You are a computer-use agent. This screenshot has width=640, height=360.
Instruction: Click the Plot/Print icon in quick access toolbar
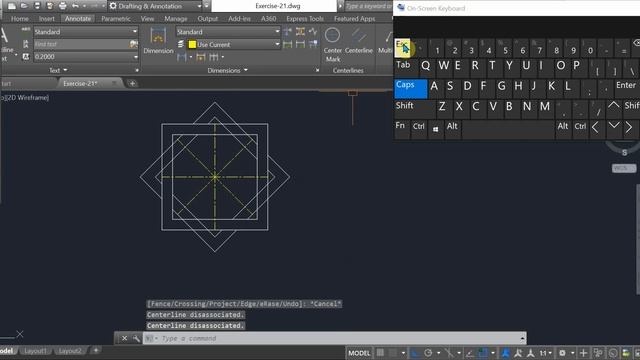[62, 6]
